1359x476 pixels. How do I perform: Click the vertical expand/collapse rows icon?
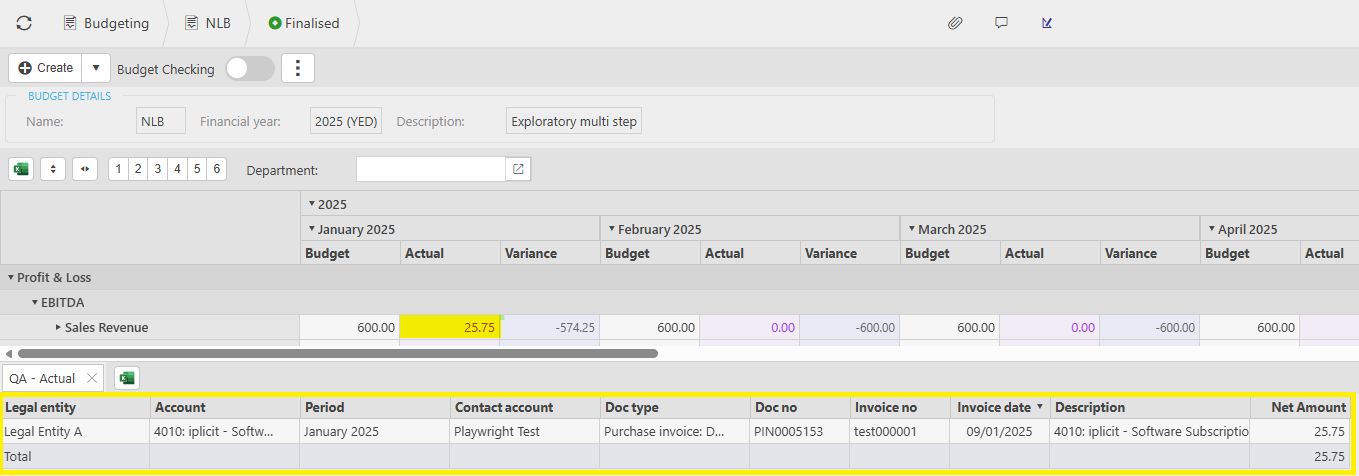(53, 169)
